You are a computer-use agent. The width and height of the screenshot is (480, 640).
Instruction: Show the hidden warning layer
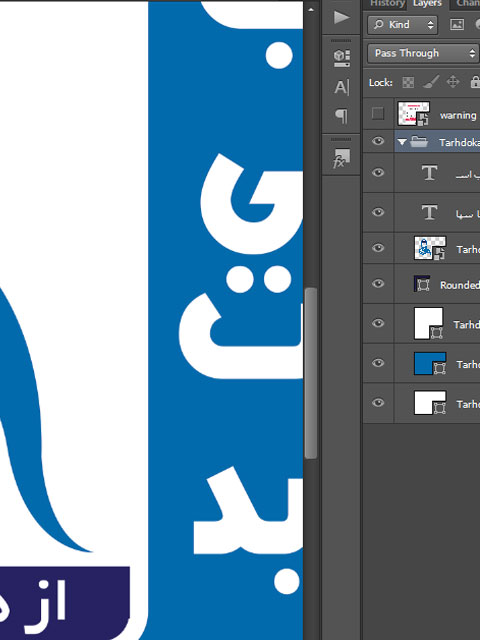tap(378, 114)
